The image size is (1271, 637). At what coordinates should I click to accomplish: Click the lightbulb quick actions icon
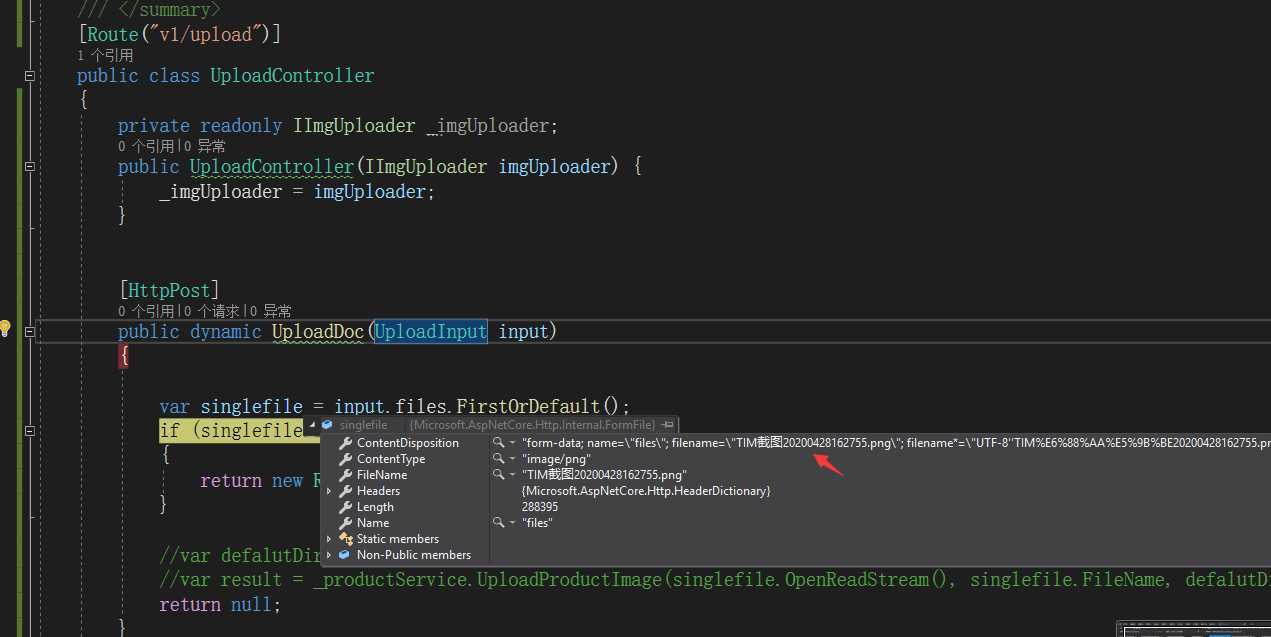[5, 328]
